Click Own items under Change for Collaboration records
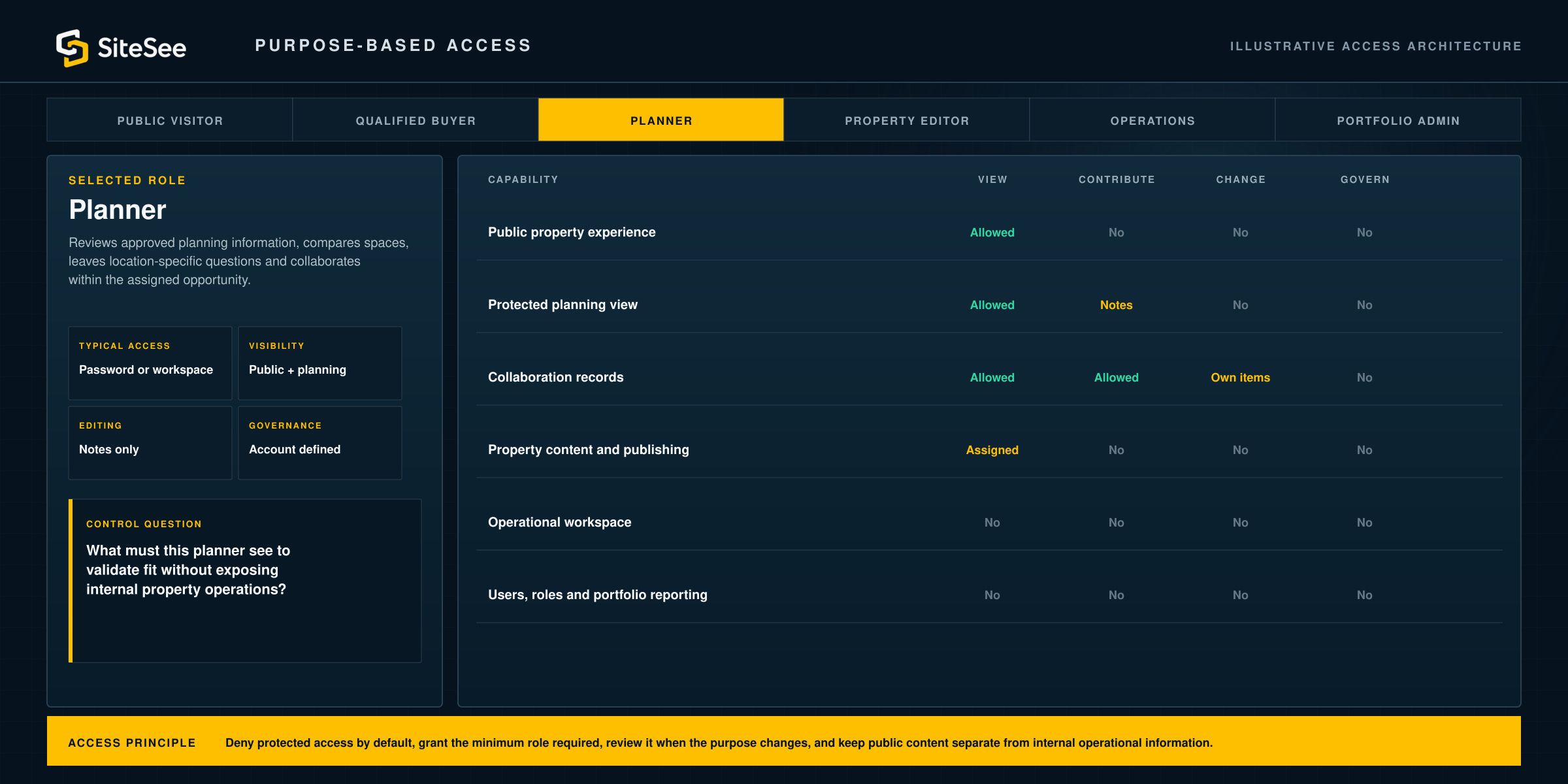This screenshot has height=784, width=1568. (x=1241, y=378)
